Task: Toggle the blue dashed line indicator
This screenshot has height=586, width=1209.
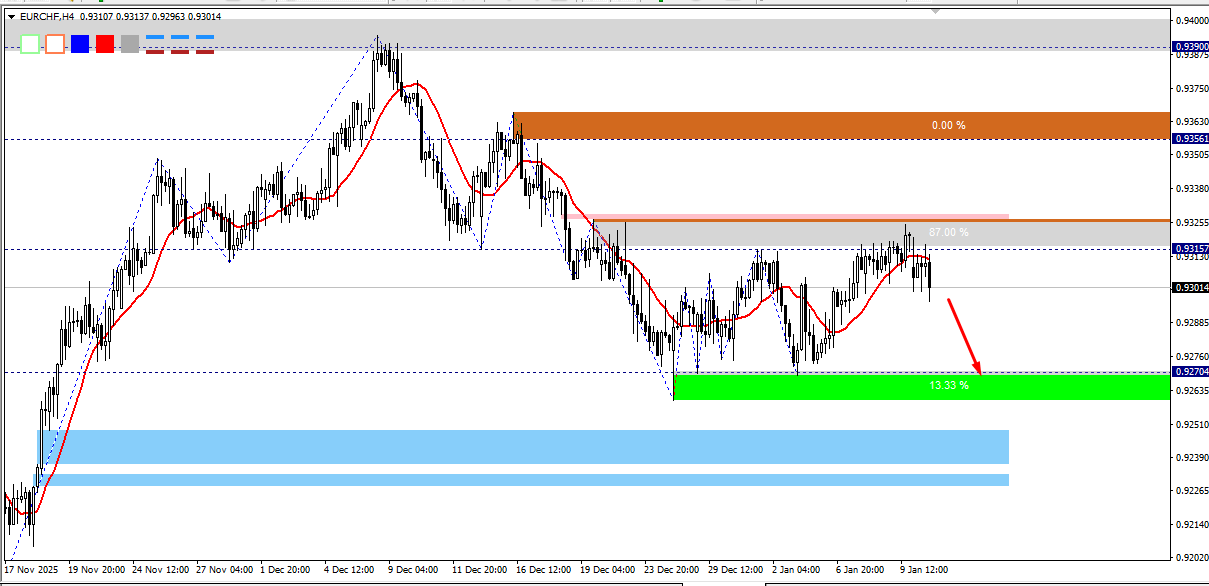Action: pyautogui.click(x=180, y=37)
